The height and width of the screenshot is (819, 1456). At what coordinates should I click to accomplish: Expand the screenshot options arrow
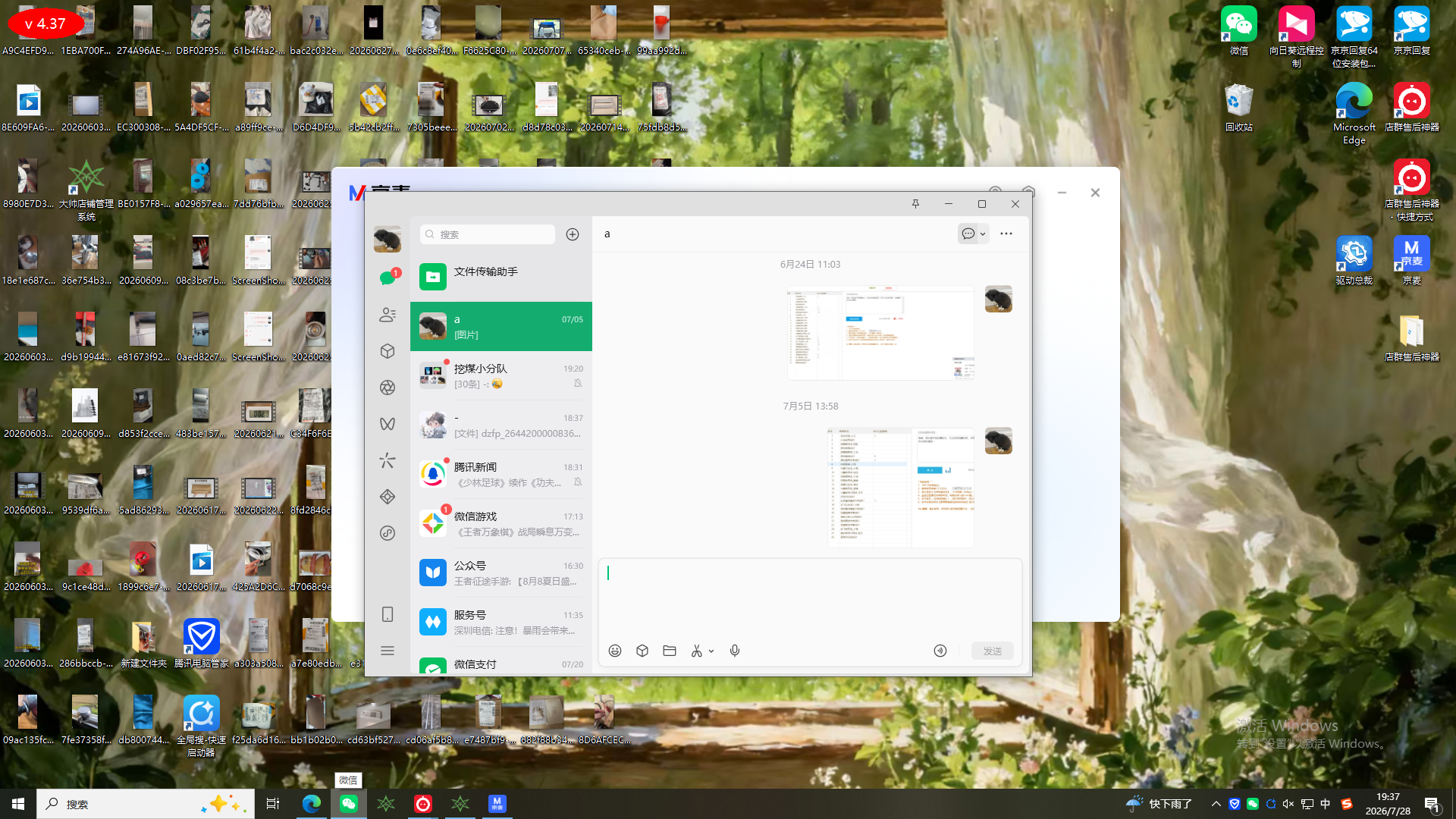pyautogui.click(x=711, y=651)
